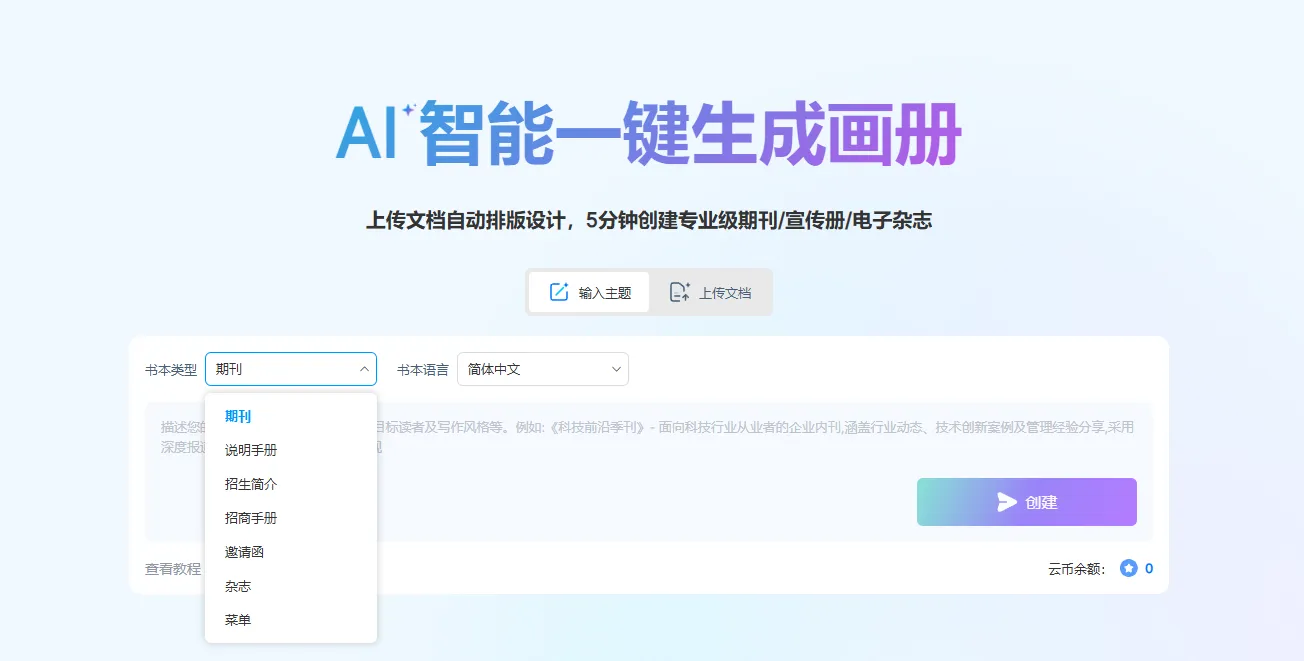Select 杂志 from the dropdown list

(238, 586)
